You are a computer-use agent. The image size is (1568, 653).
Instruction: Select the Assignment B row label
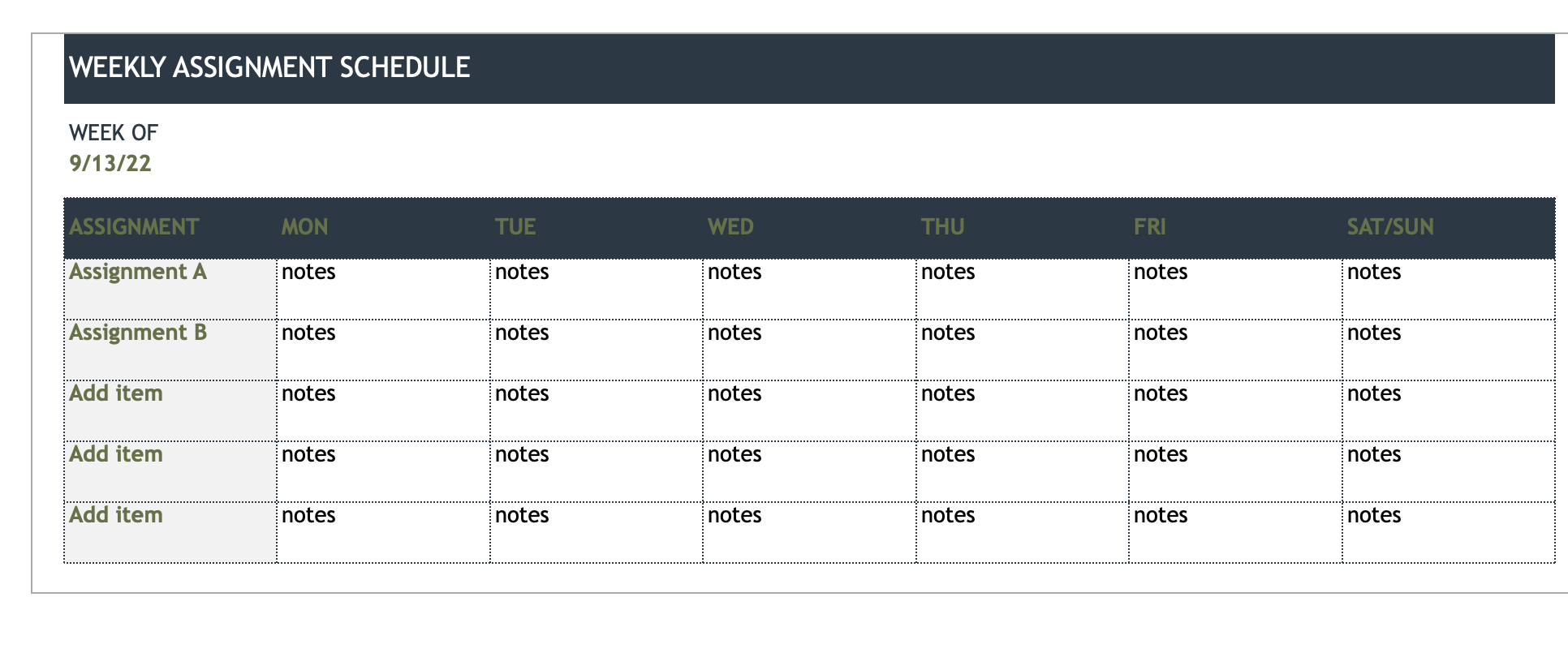click(138, 333)
